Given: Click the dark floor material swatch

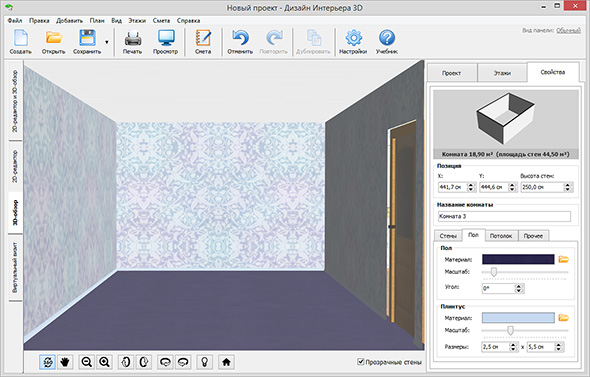Looking at the screenshot, I should 518,259.
